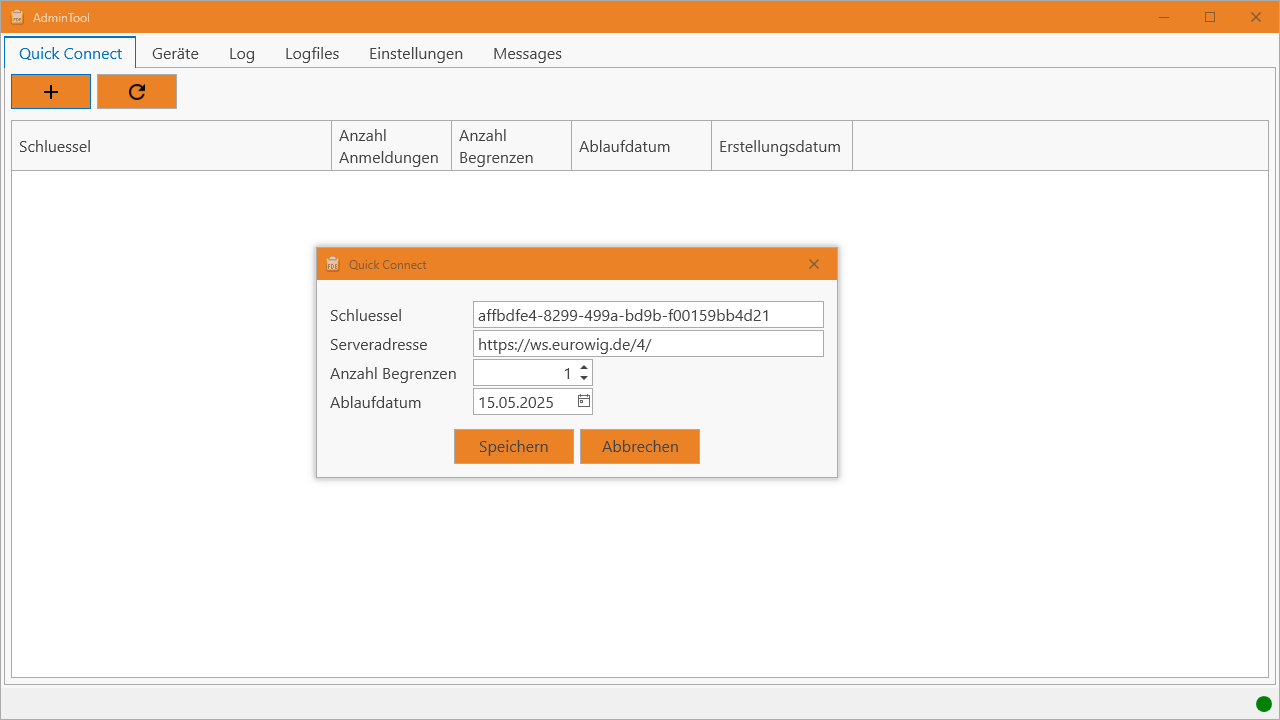Click the AdminTool app icon in title bar
Screen dimensions: 1280x720
pyautogui.click(x=17, y=17)
